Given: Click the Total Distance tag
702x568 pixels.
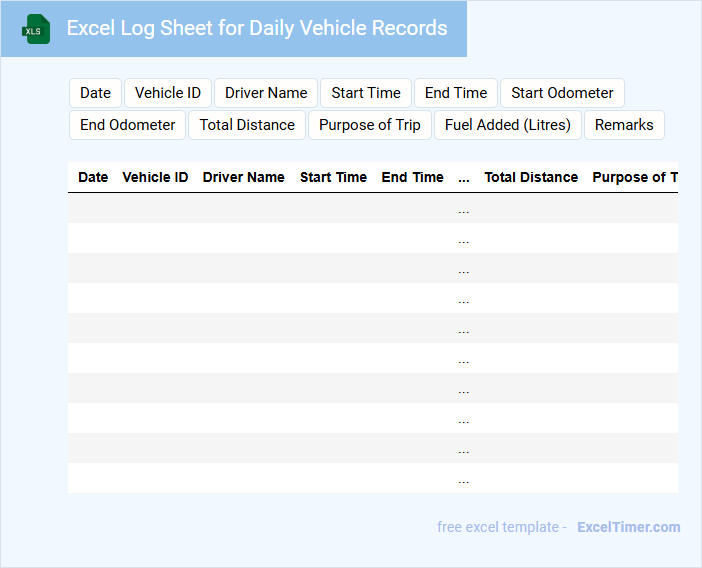Looking at the screenshot, I should click(247, 125).
